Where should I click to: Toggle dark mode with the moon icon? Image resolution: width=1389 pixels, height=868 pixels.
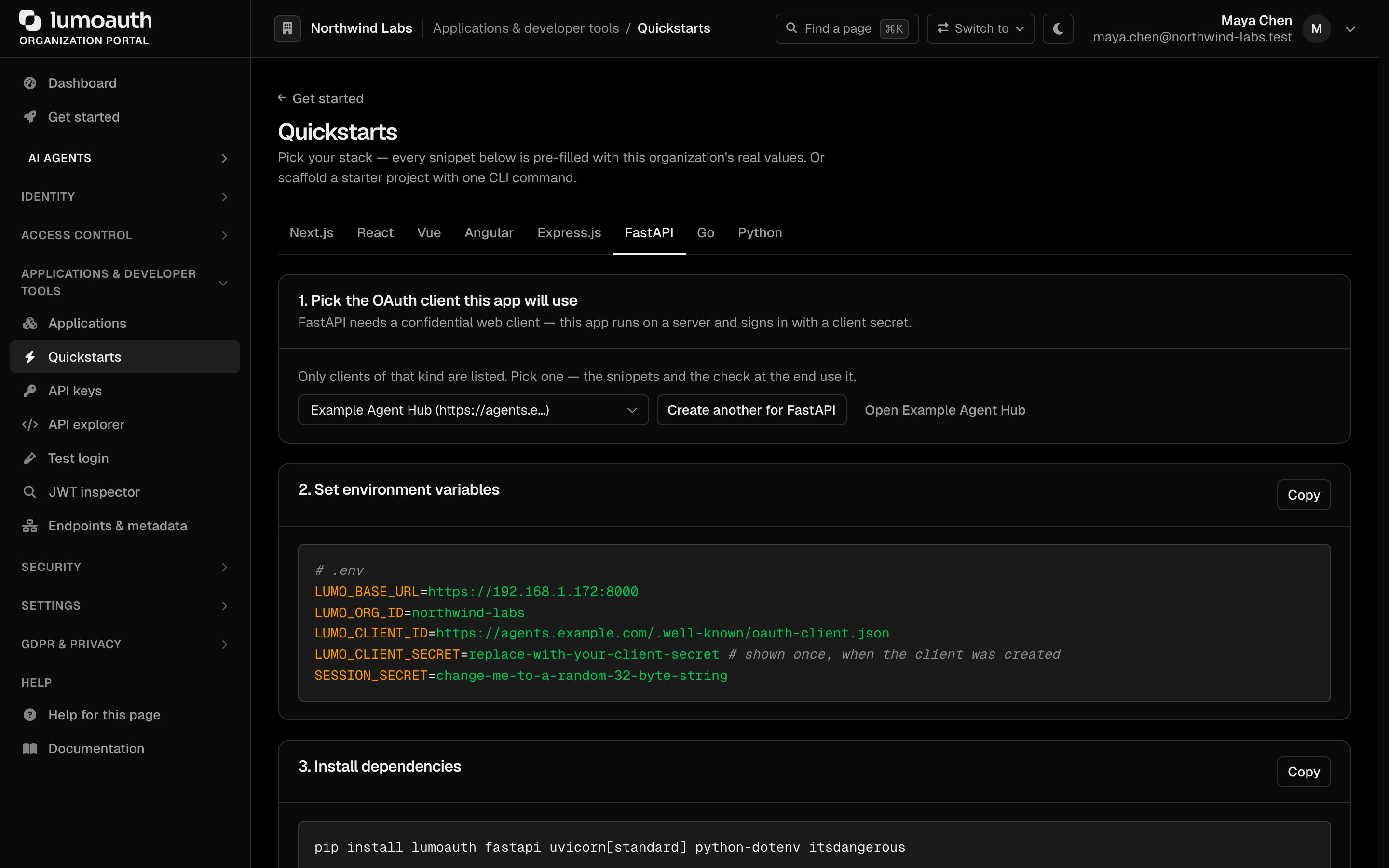click(1058, 29)
